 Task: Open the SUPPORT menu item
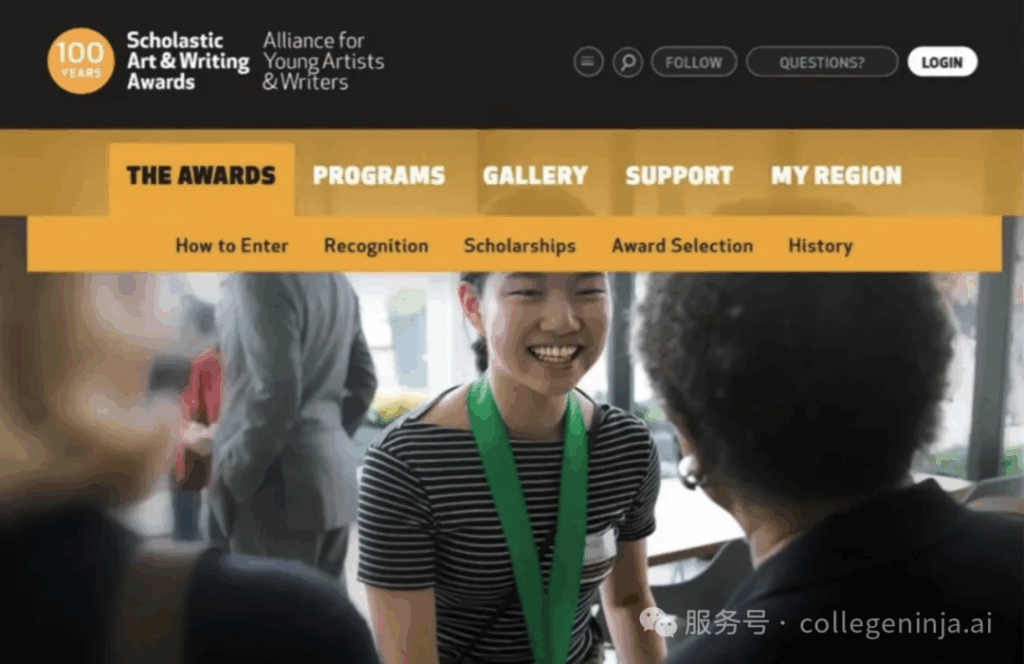[x=679, y=176]
